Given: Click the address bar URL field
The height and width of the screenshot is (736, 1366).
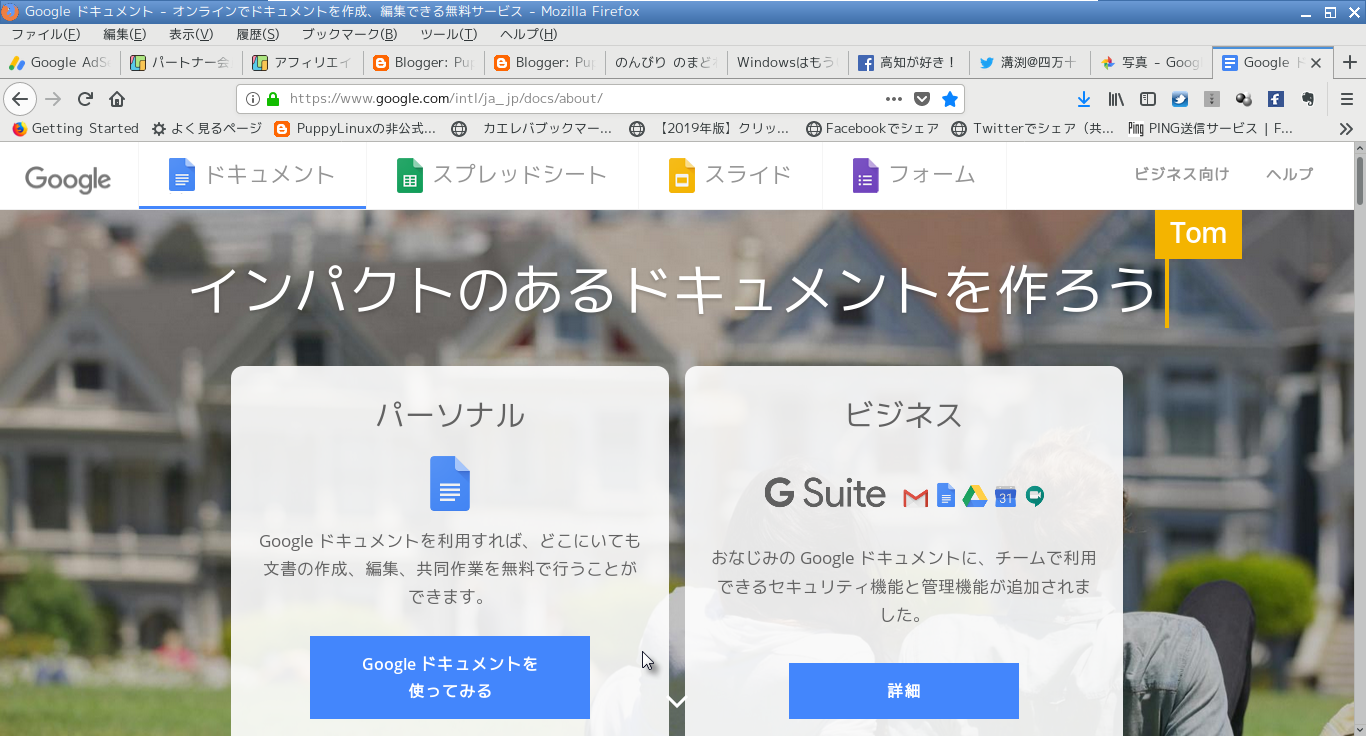Looking at the screenshot, I should point(580,99).
